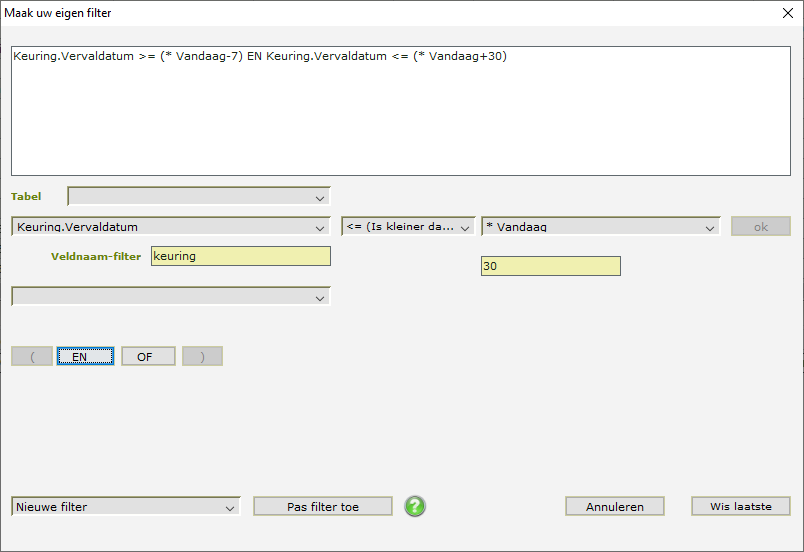
Task: Close the Maak uw eigen filter dialog
Action: pos(785,13)
